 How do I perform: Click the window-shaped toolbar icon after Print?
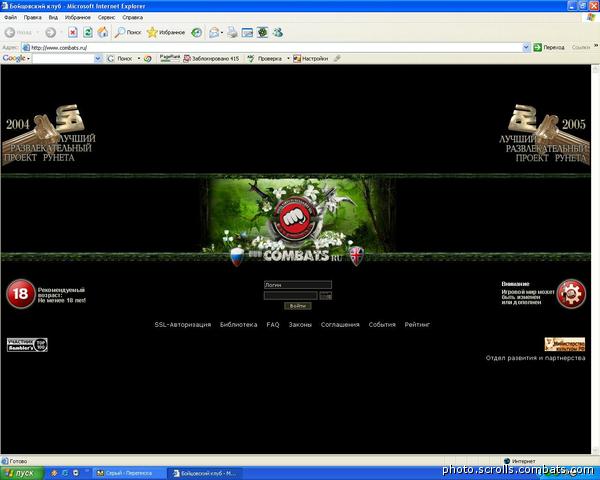click(x=247, y=33)
